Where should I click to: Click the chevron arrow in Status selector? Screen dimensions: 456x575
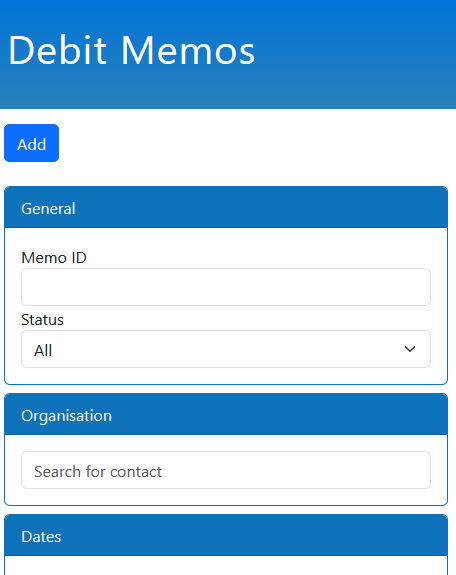[410, 349]
